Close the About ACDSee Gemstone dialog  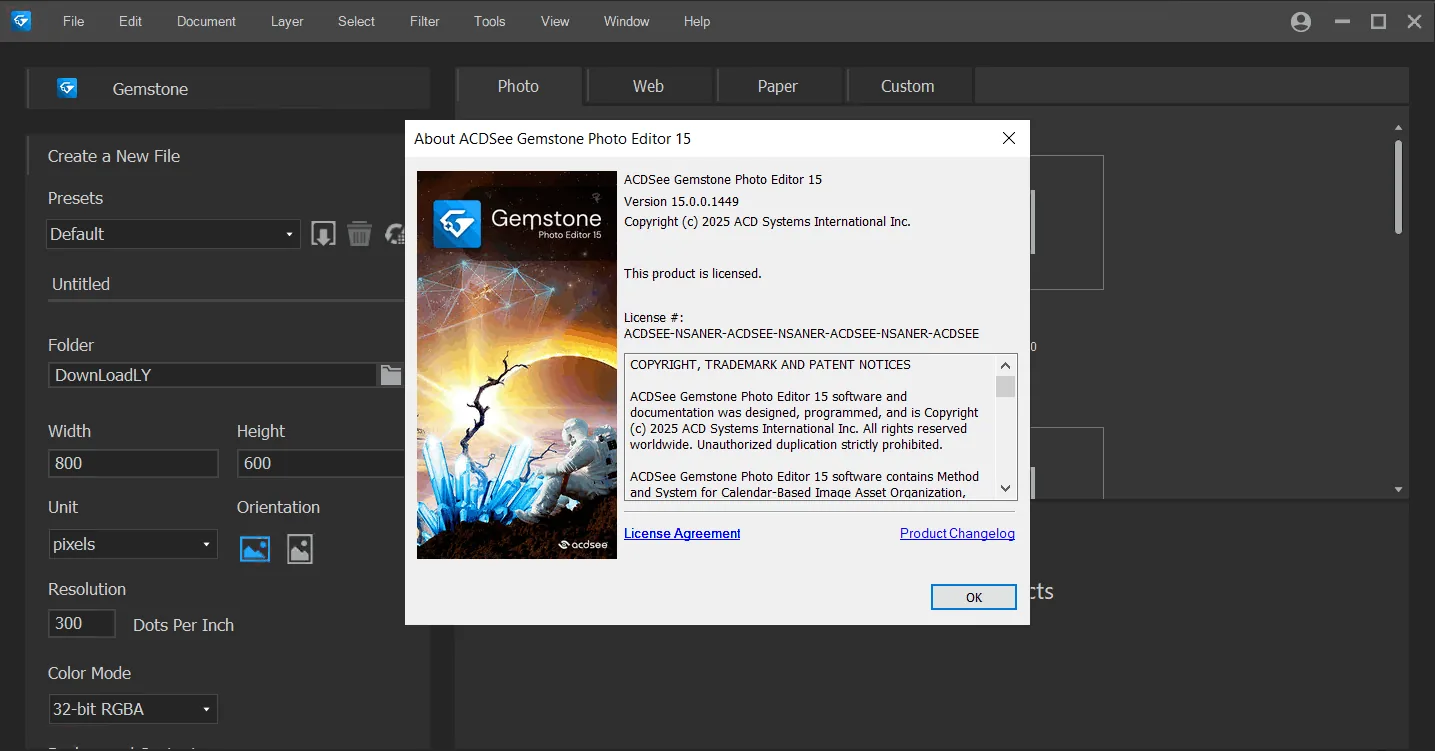[x=1009, y=138]
